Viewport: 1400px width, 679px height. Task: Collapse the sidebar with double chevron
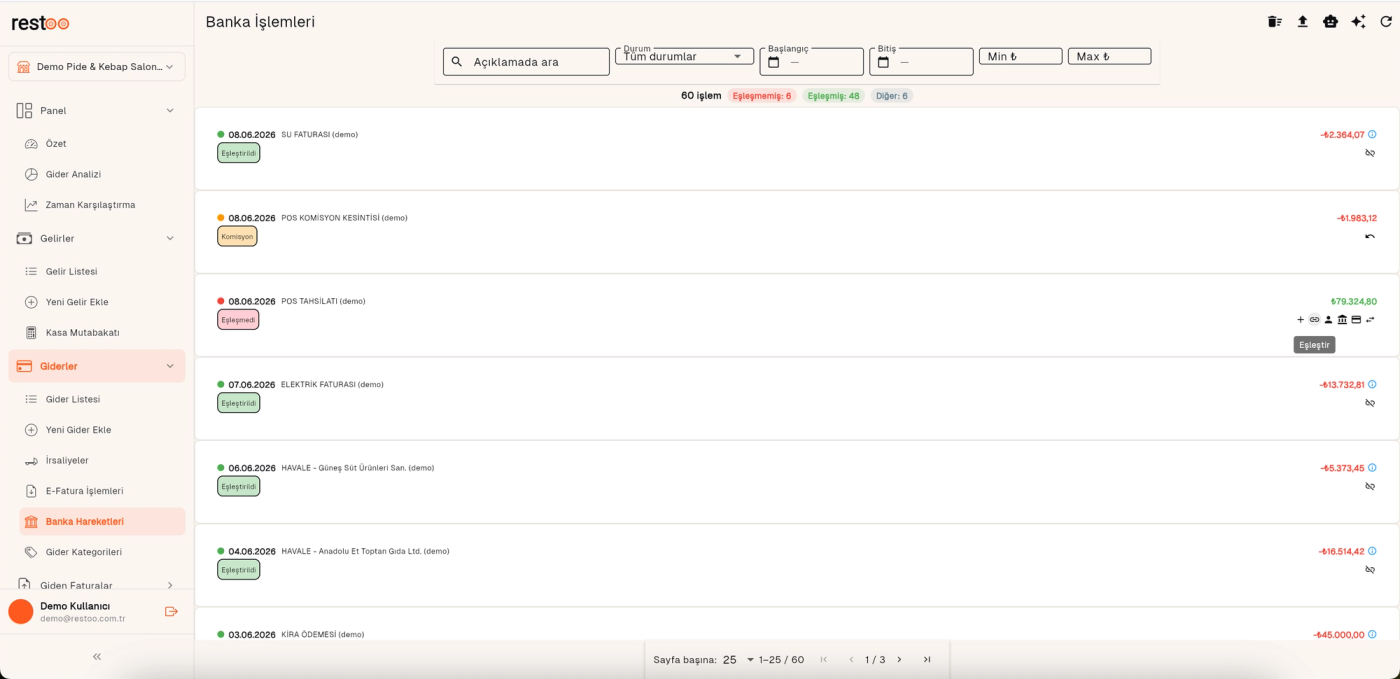click(97, 657)
